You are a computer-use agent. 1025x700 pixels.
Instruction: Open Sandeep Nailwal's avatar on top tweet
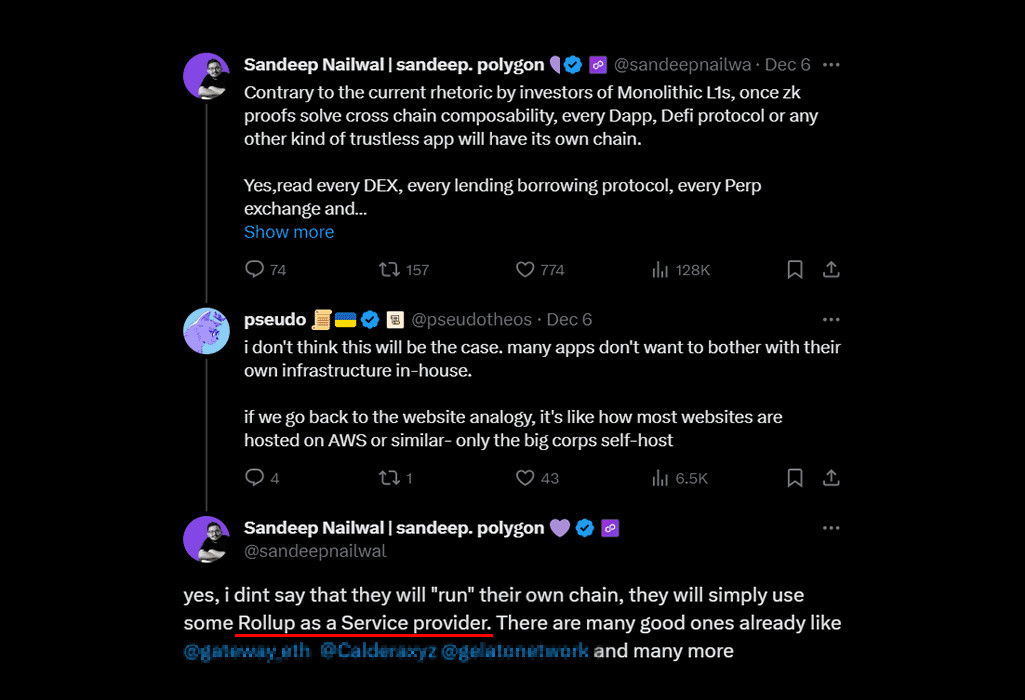coord(207,76)
